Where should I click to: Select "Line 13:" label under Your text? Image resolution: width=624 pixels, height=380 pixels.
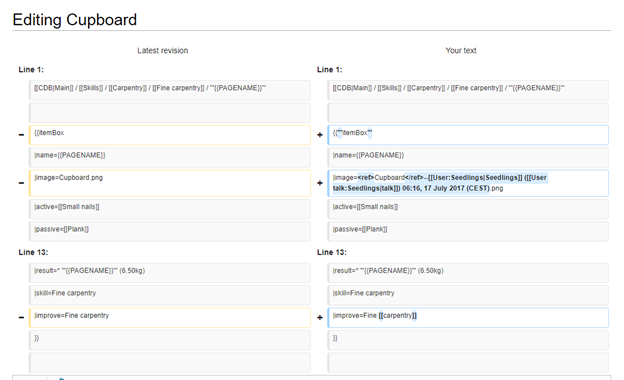tap(332, 252)
